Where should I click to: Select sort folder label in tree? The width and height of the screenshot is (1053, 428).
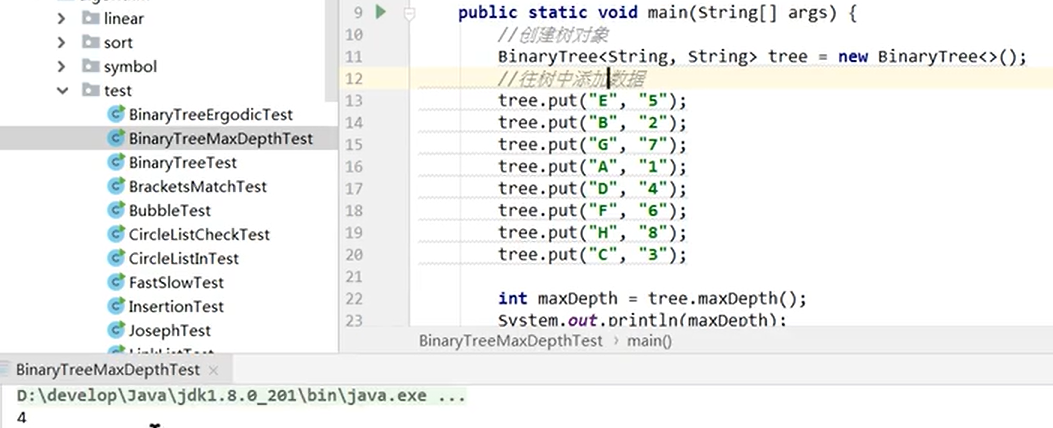tap(118, 43)
